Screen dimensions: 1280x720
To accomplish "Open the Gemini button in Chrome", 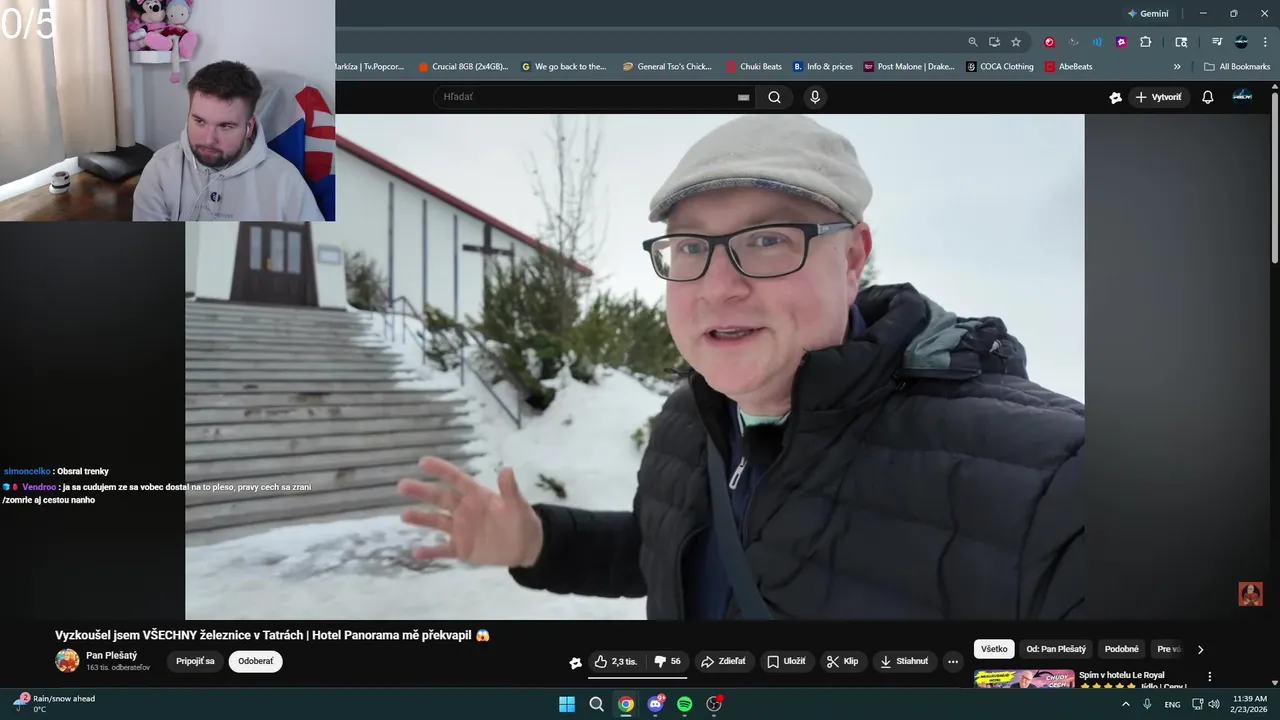I will pyautogui.click(x=1147, y=14).
